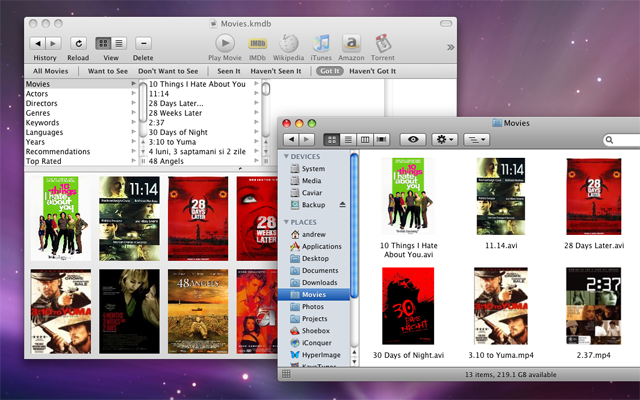Switch Movies.kmdb to list view
Image resolution: width=640 pixels, height=400 pixels.
[119, 43]
